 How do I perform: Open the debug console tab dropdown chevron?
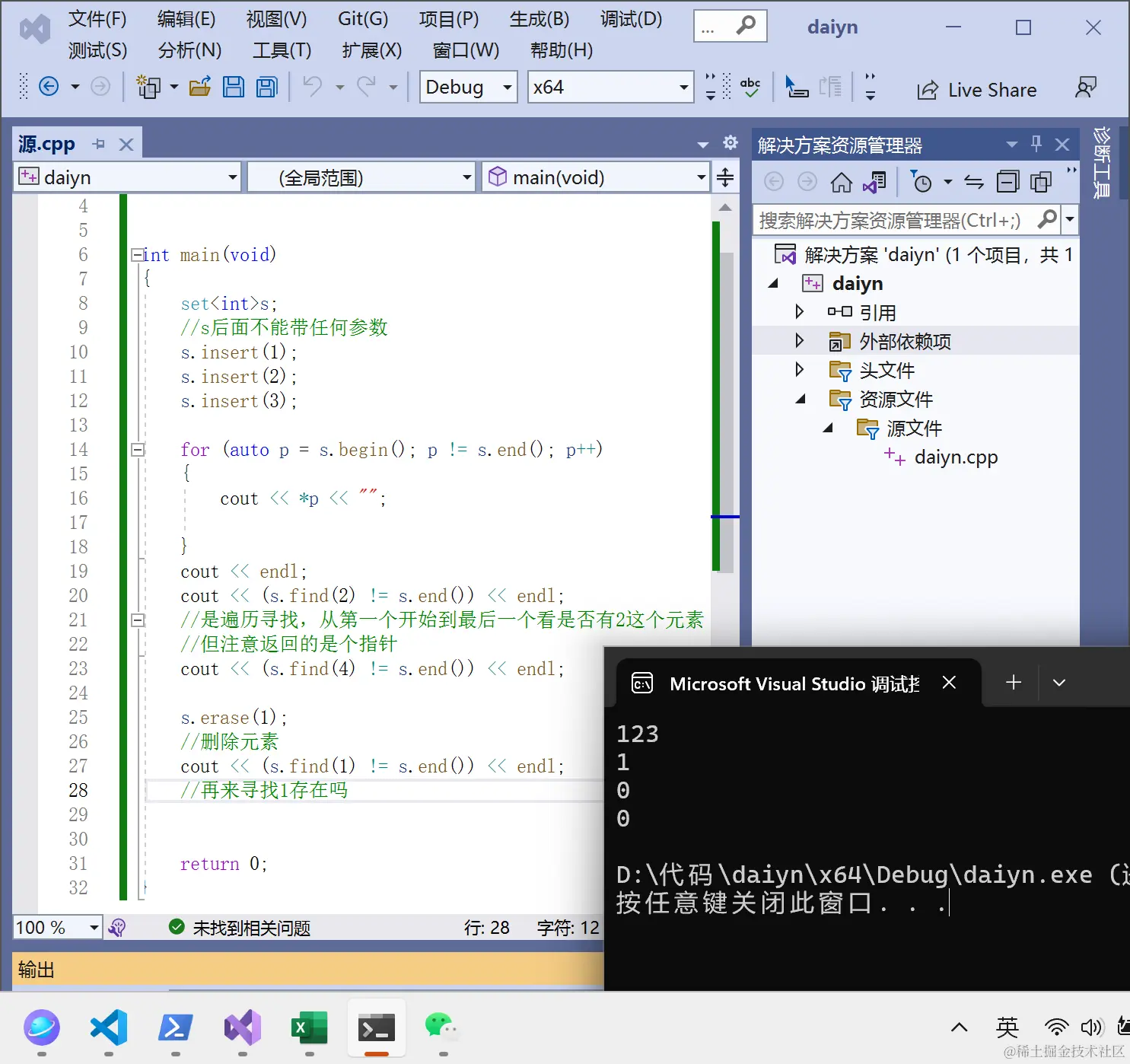(x=1058, y=683)
